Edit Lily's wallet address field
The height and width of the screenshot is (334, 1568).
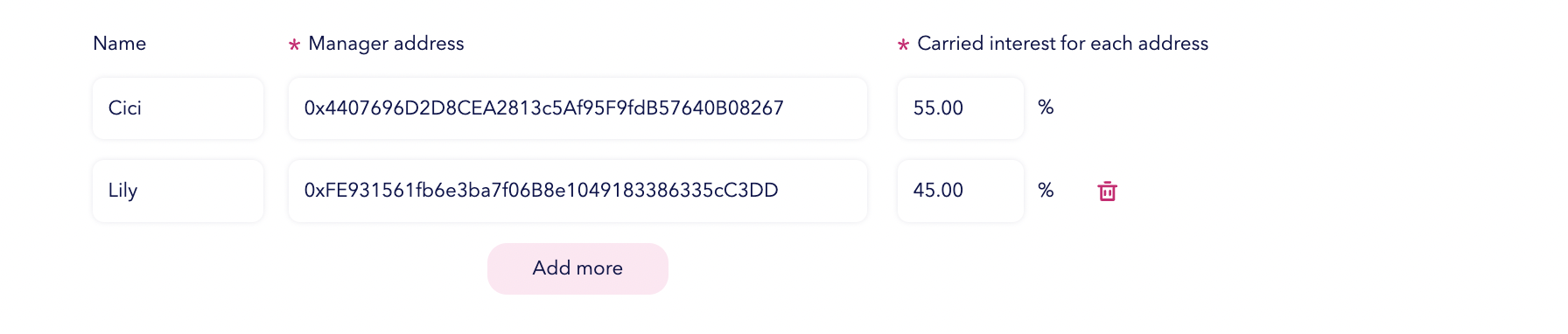(x=577, y=191)
